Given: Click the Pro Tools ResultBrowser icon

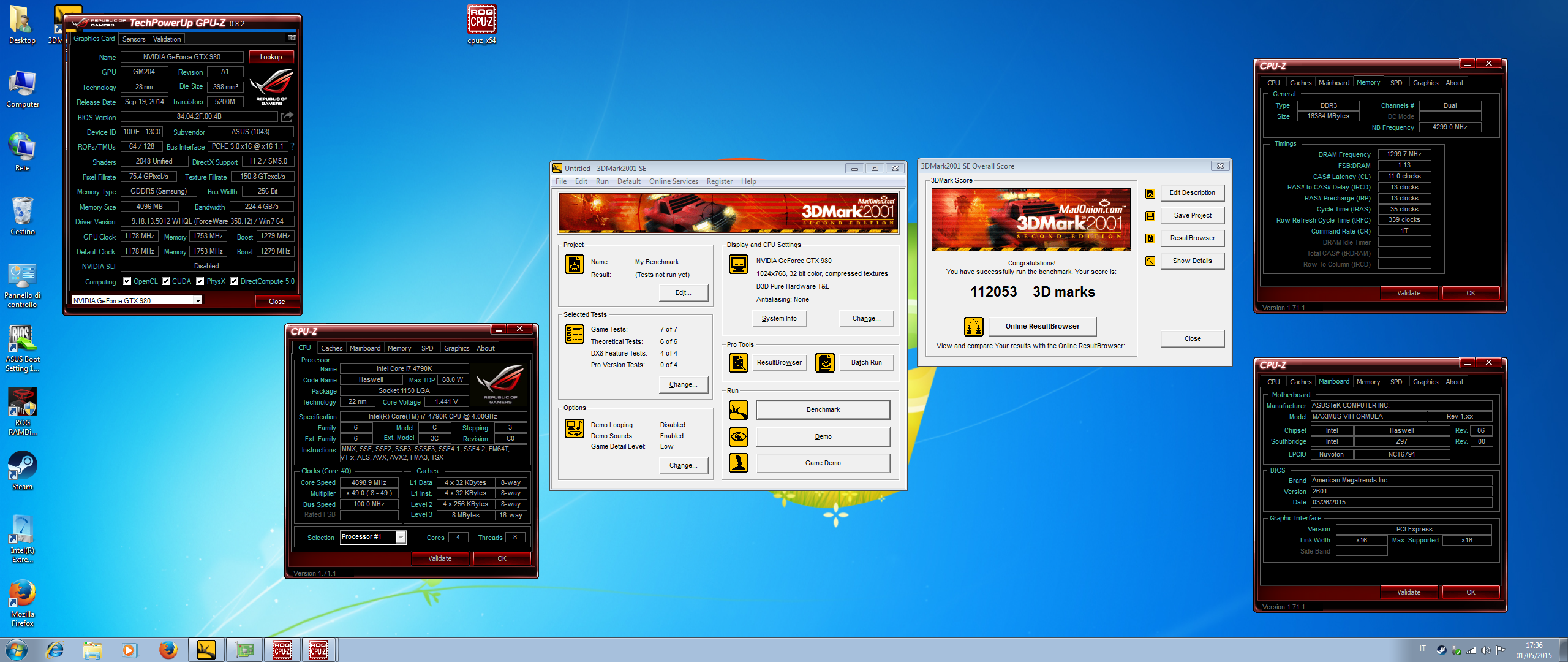Looking at the screenshot, I should tap(739, 363).
